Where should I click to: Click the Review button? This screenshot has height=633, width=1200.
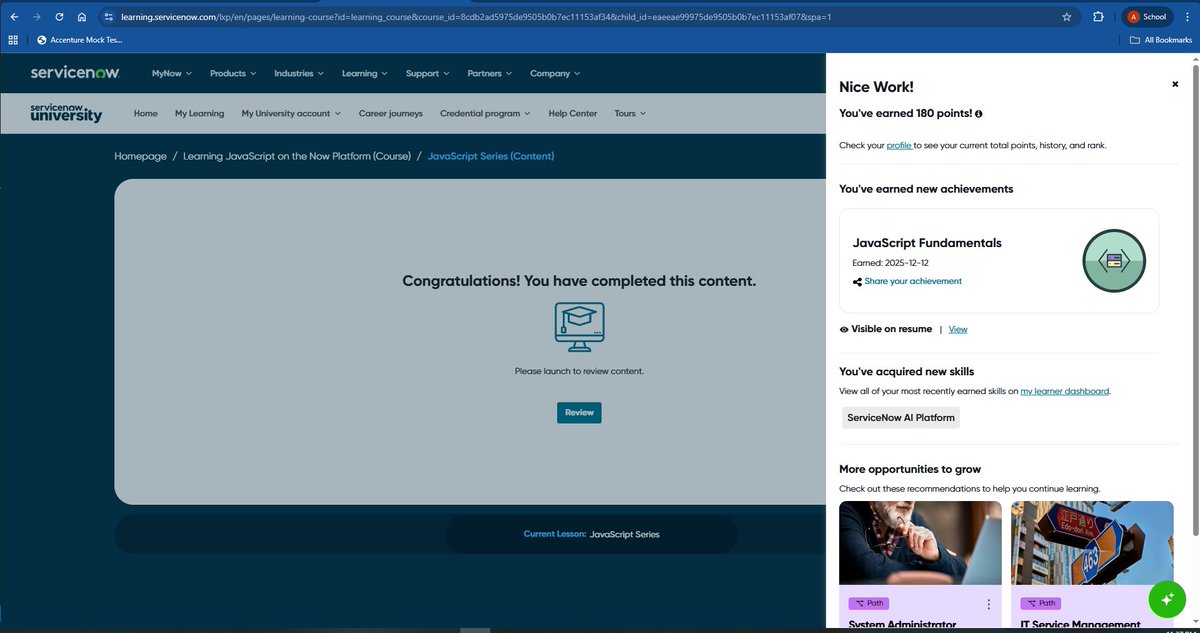pos(579,412)
